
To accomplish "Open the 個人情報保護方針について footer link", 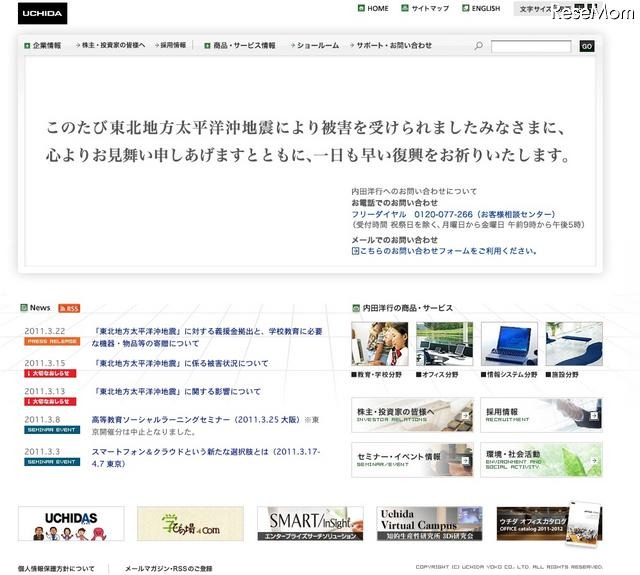I will pos(56,568).
